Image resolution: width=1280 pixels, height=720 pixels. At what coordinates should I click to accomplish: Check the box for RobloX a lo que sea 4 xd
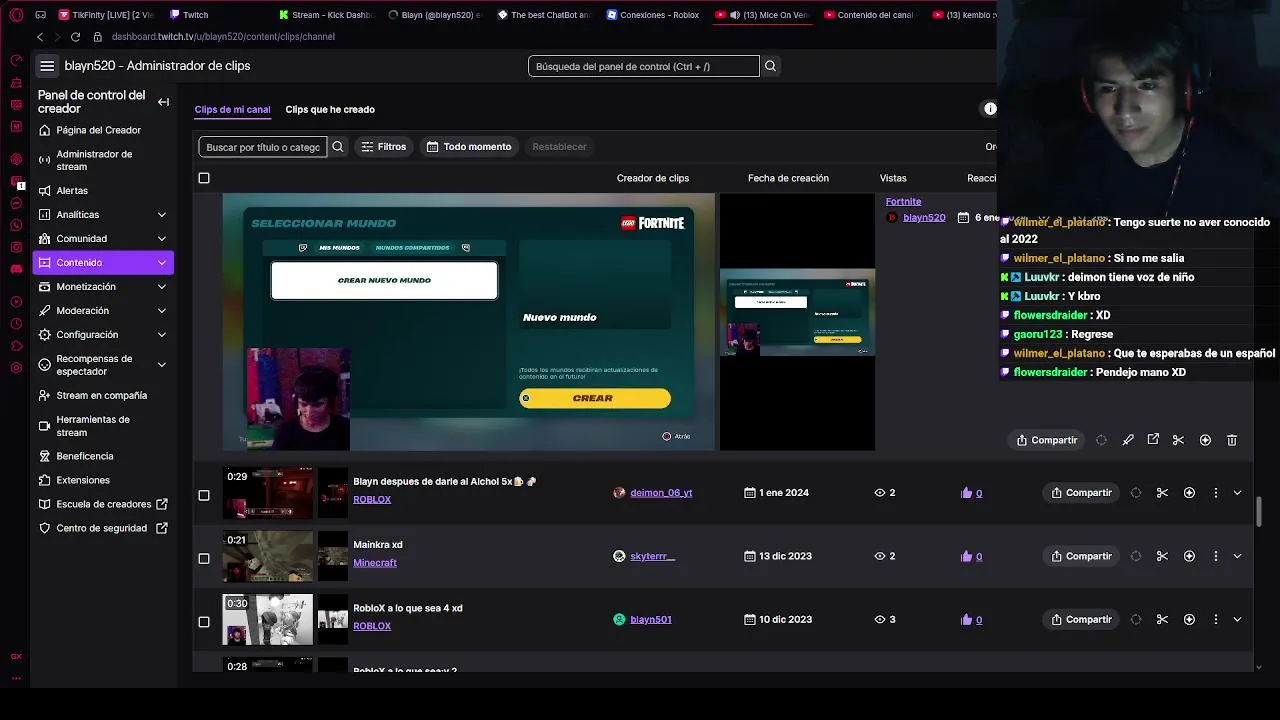click(204, 621)
